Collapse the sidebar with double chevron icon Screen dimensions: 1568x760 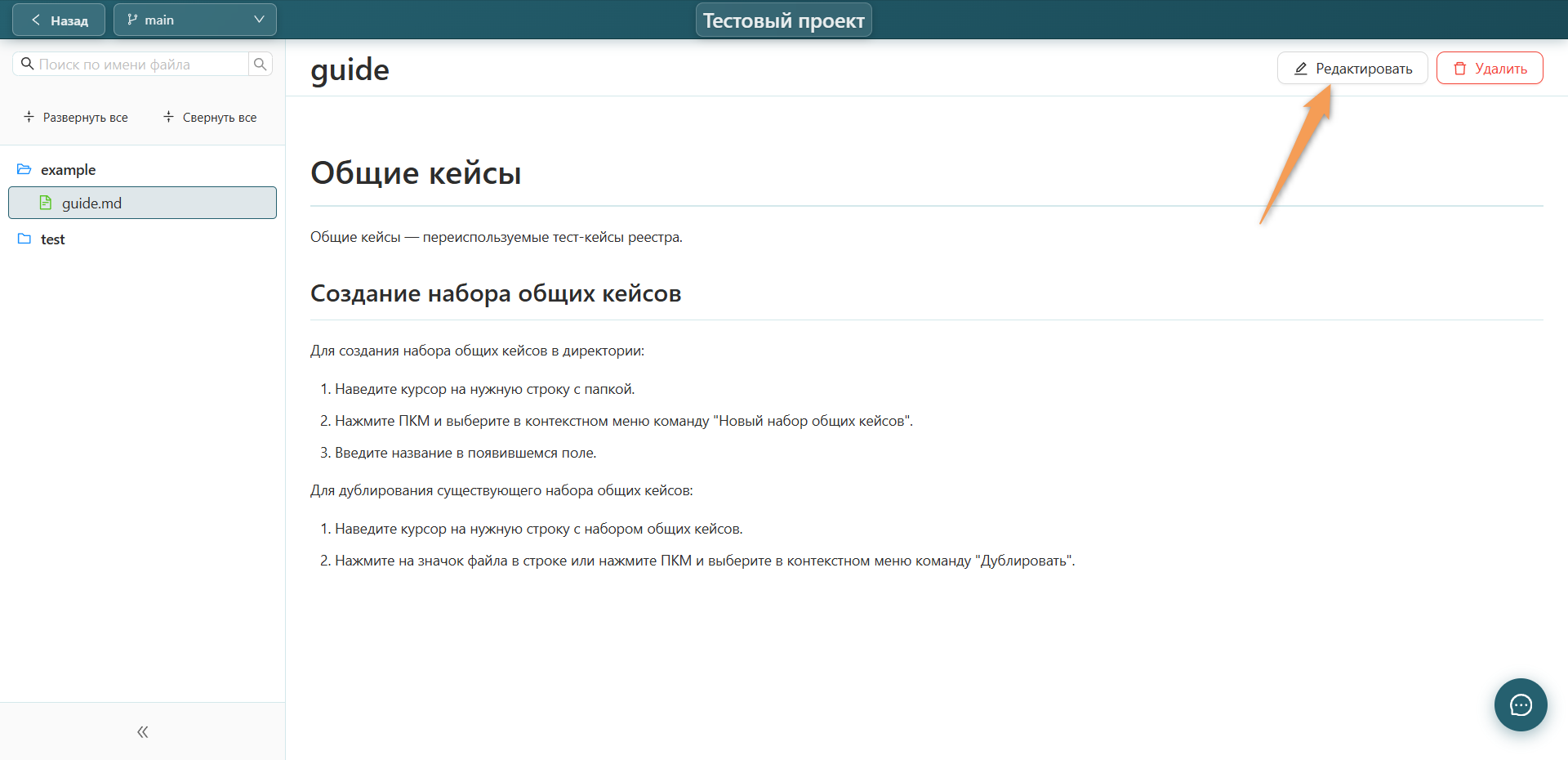click(x=143, y=731)
